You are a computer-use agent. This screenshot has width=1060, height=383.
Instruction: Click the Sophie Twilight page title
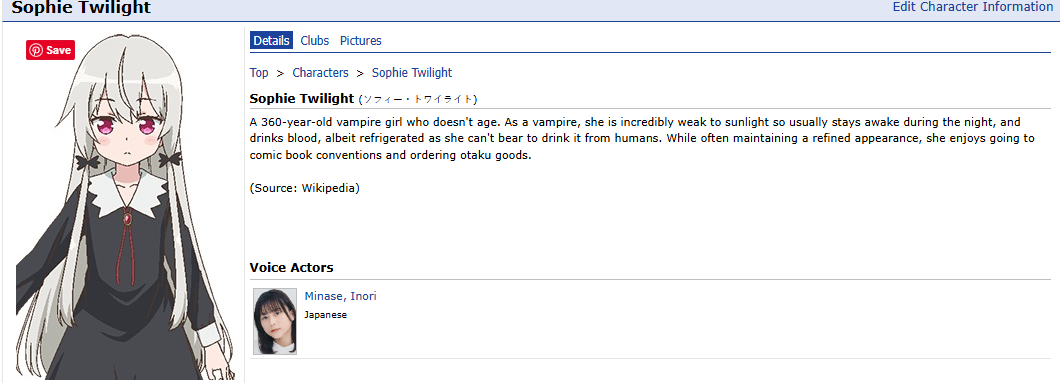[x=81, y=7]
